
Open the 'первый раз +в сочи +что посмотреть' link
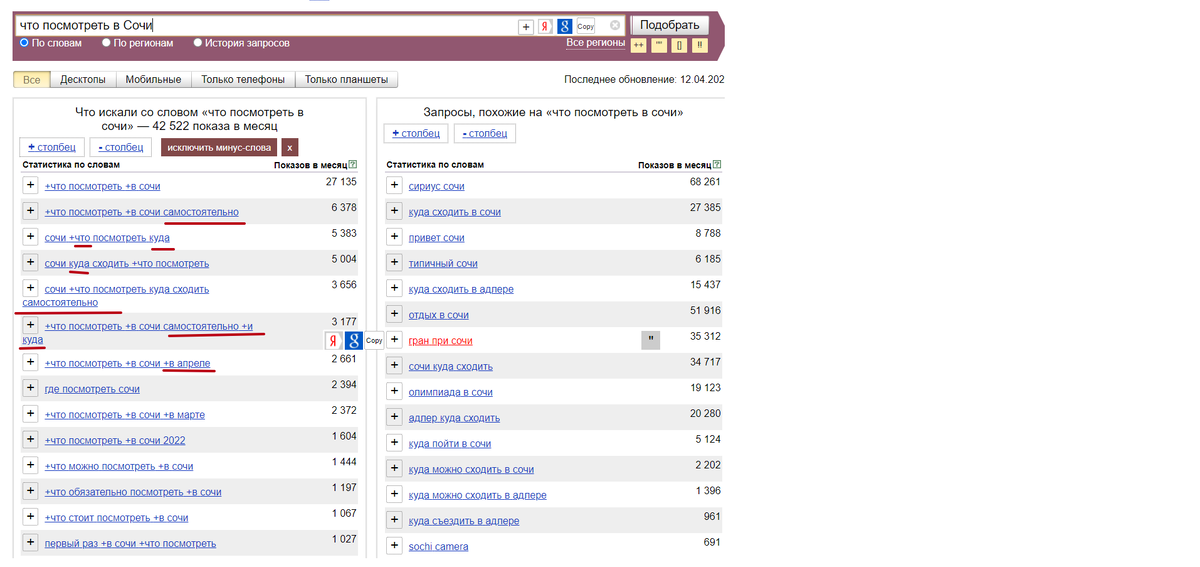tap(130, 543)
